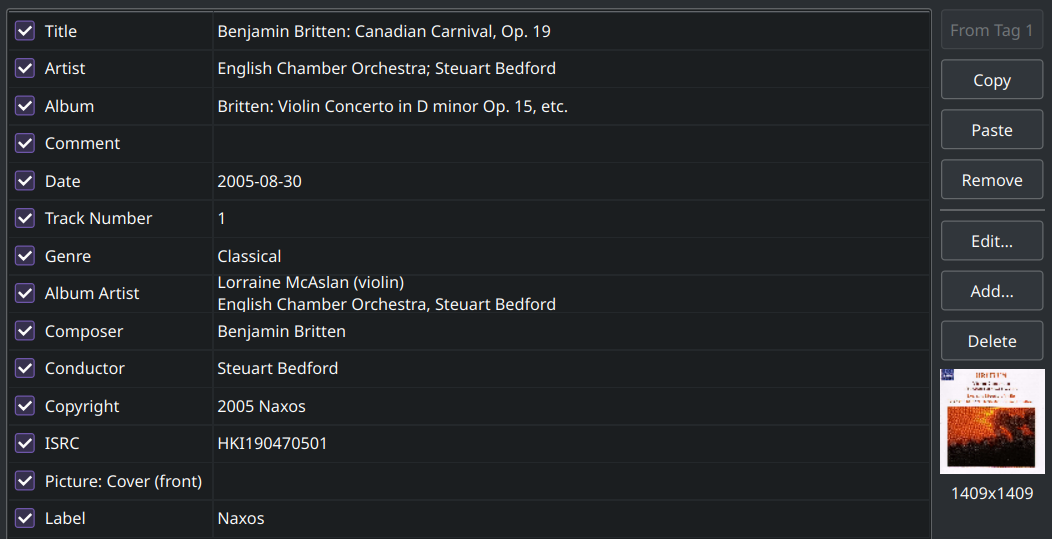Click the Remove button
Viewport: 1052px width, 539px height.
click(x=991, y=180)
